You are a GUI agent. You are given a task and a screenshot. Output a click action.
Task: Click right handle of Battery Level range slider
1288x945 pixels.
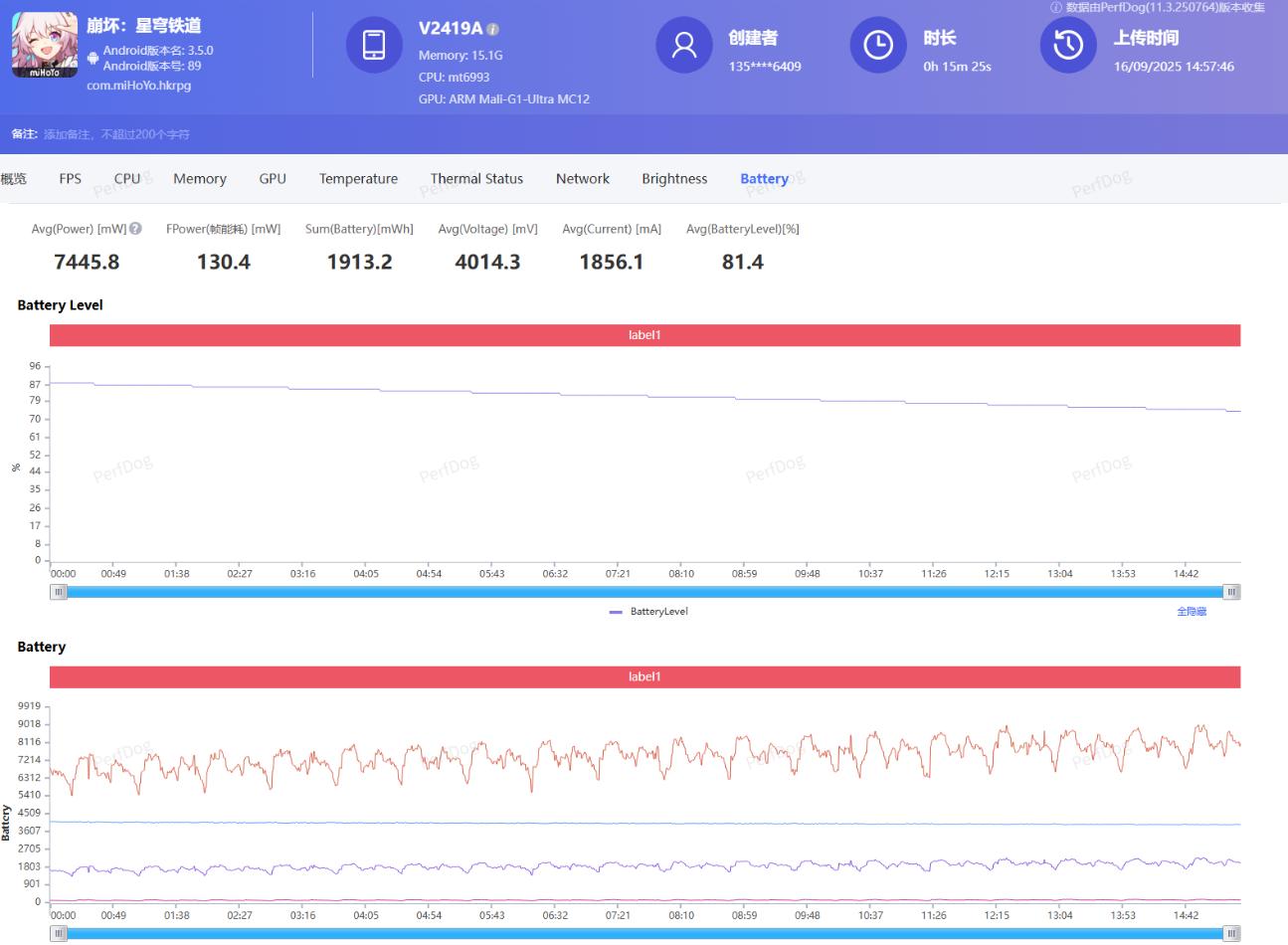[x=1231, y=592]
